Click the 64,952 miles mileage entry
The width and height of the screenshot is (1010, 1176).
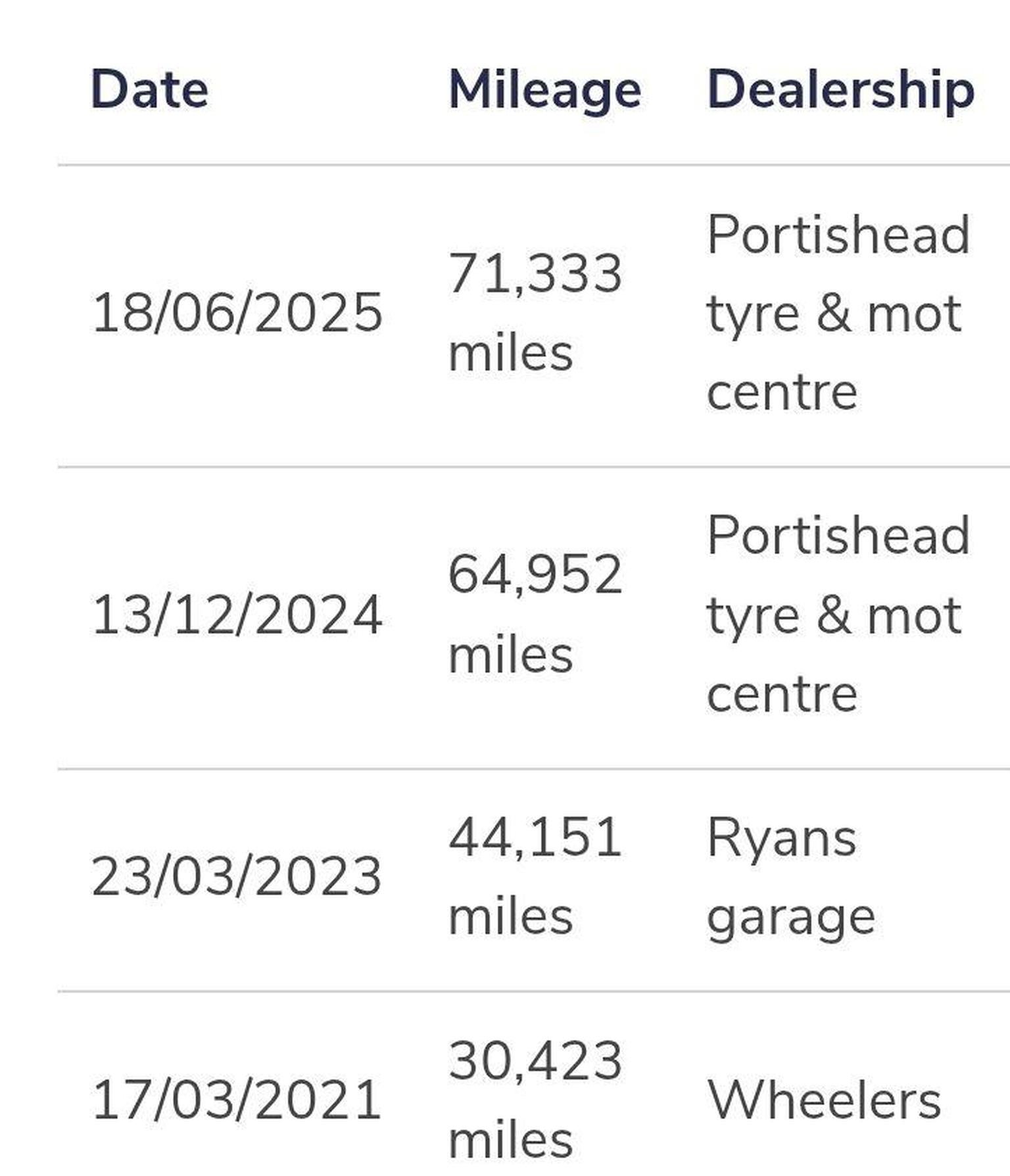pyautogui.click(x=535, y=614)
